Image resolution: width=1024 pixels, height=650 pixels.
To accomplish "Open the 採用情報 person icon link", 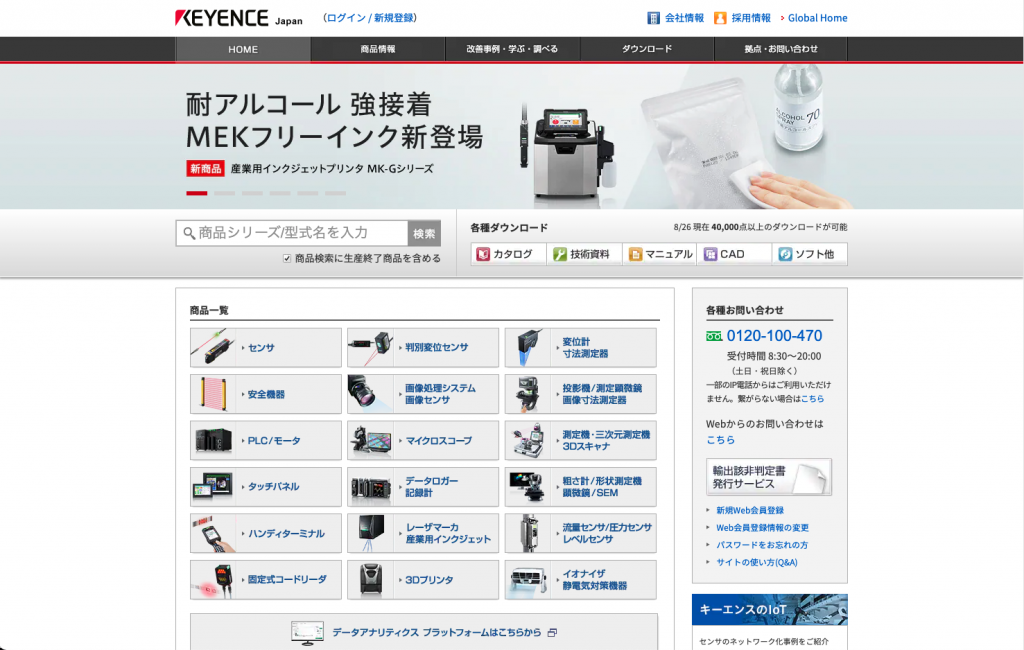I will pyautogui.click(x=720, y=18).
